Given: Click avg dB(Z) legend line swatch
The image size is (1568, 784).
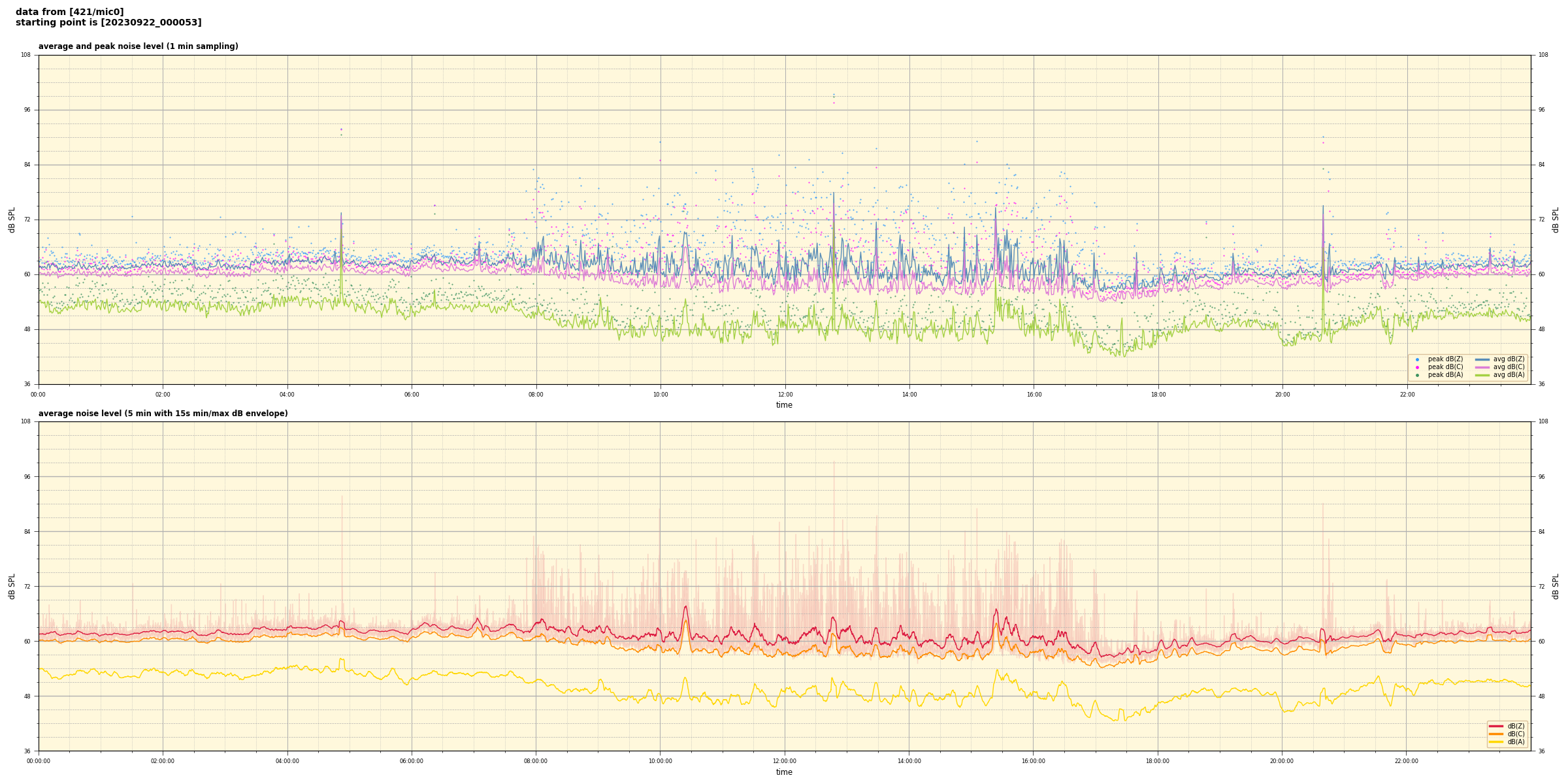Looking at the screenshot, I should pos(1482,359).
